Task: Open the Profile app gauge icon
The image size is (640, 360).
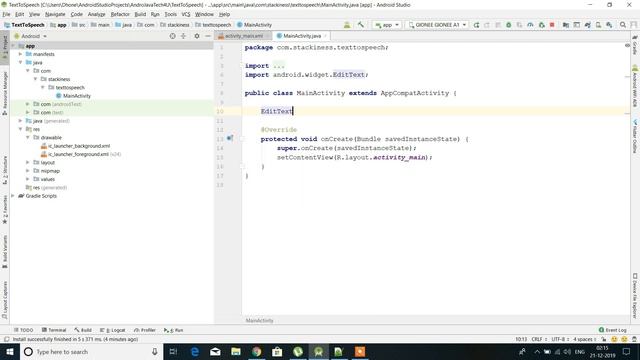Action: click(x=530, y=25)
